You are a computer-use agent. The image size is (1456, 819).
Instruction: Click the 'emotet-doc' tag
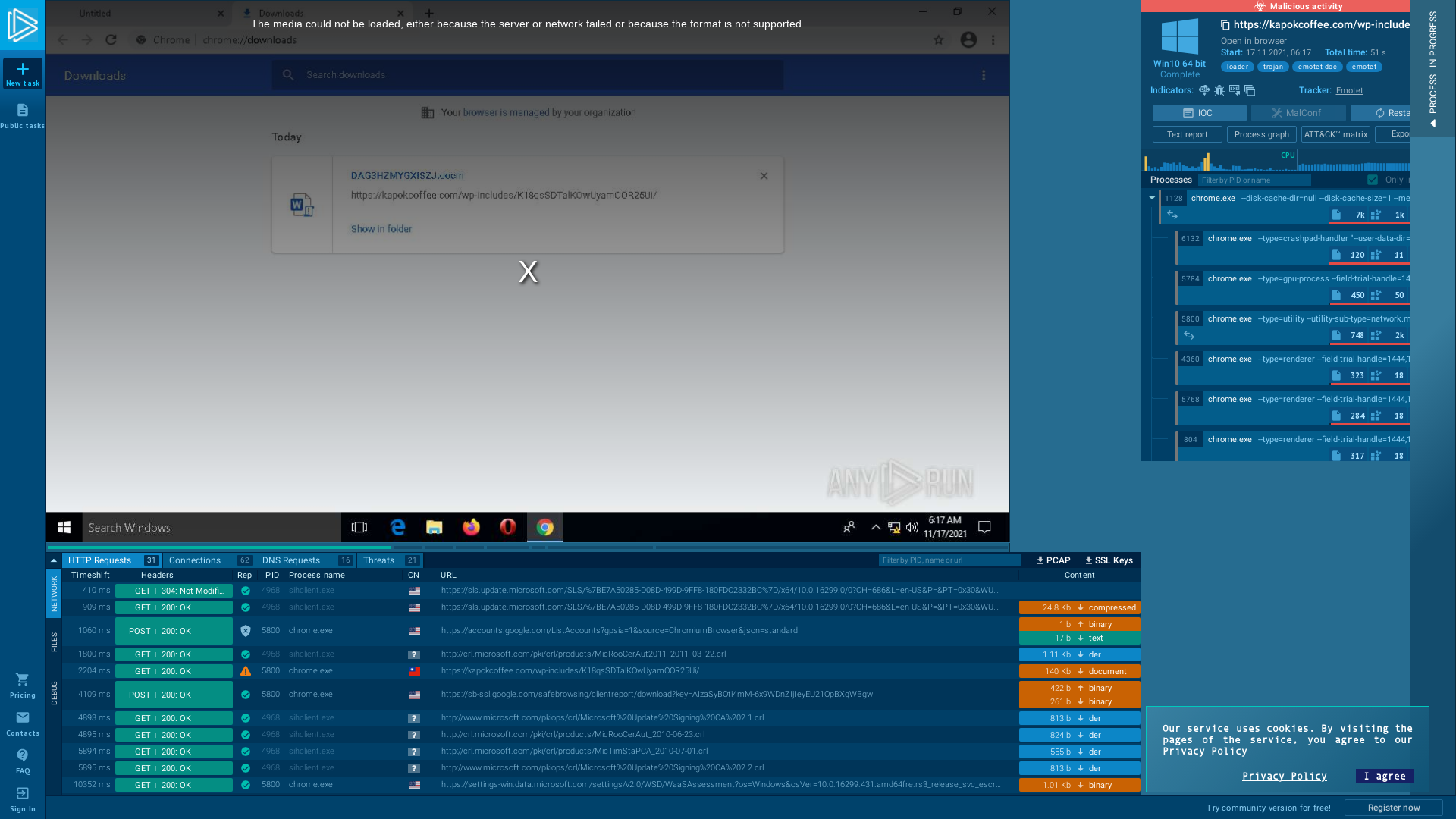pyautogui.click(x=1316, y=67)
